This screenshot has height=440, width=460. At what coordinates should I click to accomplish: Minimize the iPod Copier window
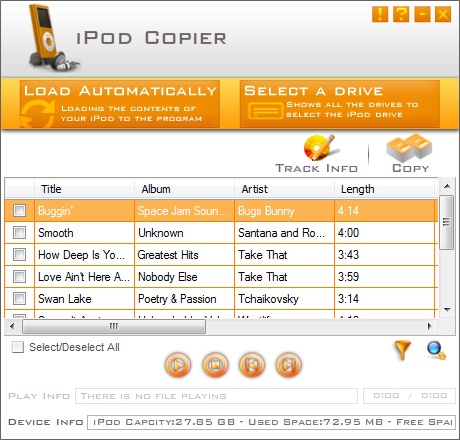(422, 14)
